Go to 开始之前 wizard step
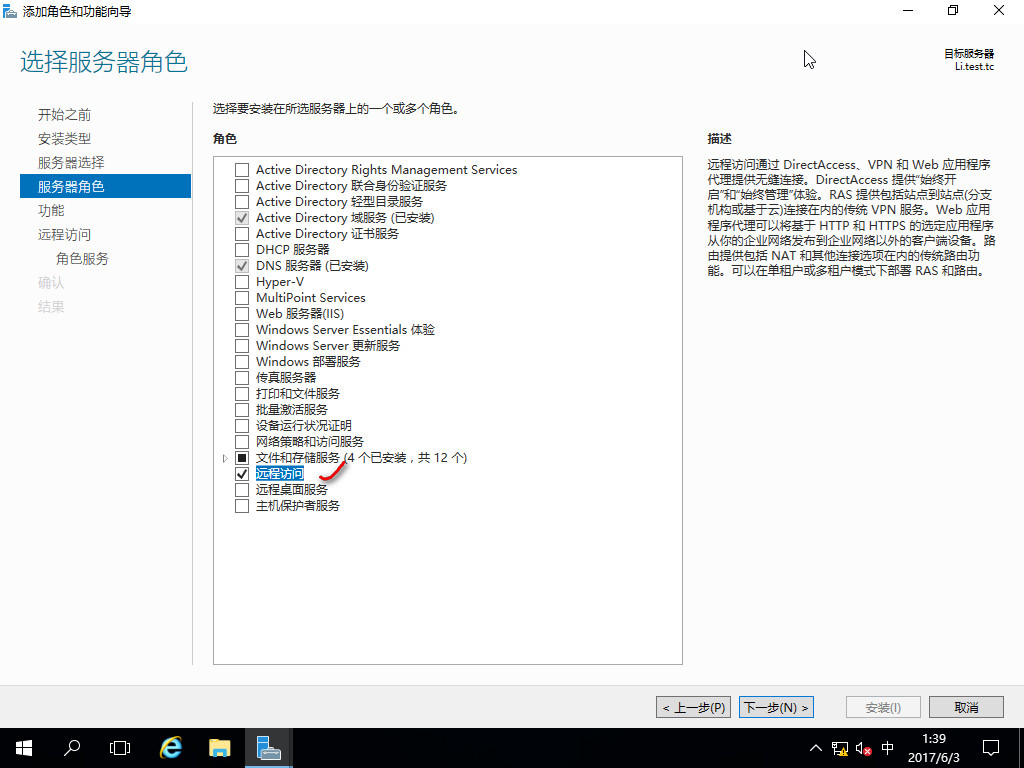 (65, 115)
